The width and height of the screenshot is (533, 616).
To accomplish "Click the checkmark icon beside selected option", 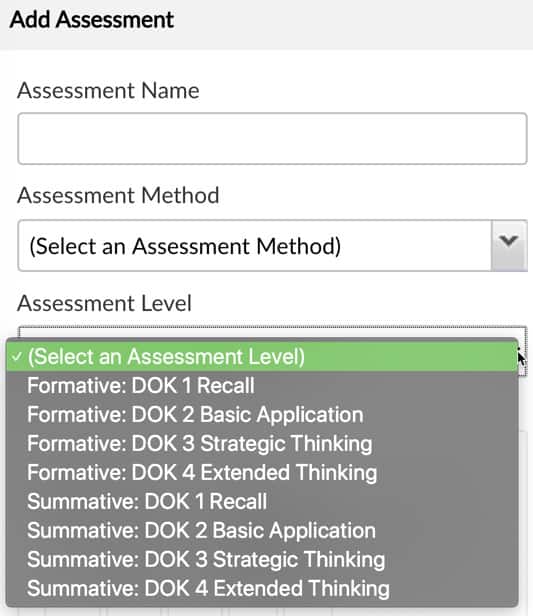I will pos(16,357).
